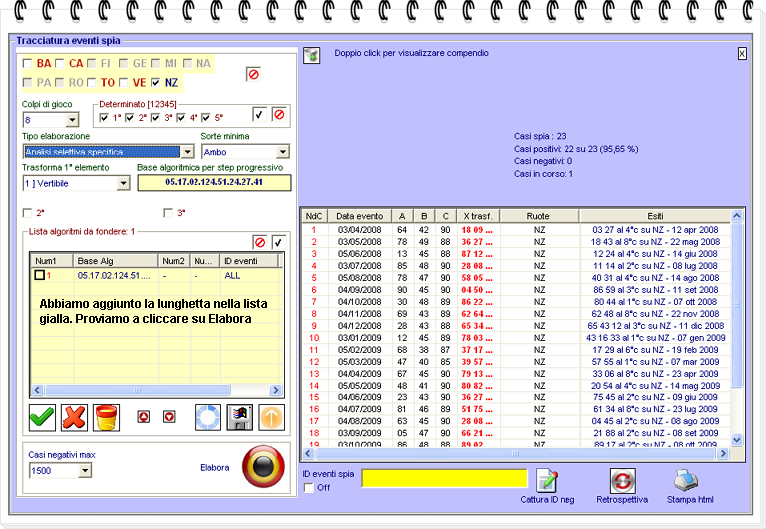Toggle the VE wheel checkbox
This screenshot has width=766, height=529.
pyautogui.click(x=124, y=83)
